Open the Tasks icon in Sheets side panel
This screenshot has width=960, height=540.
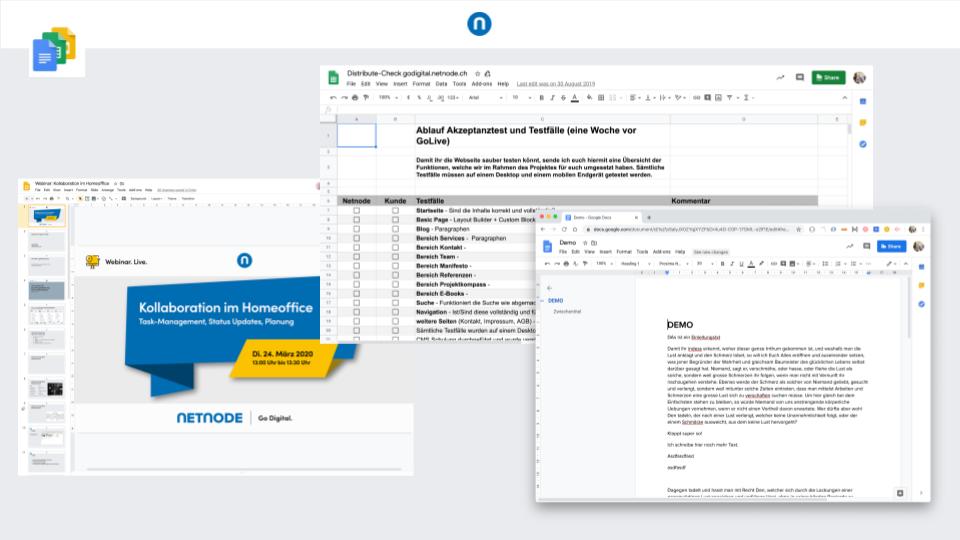(x=862, y=144)
